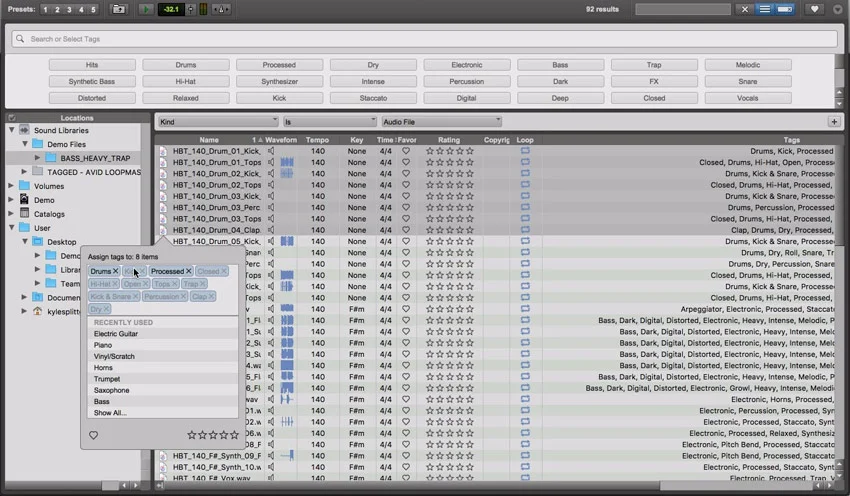Favorite HBT_140_Drum_01_Kick with heart icon
The width and height of the screenshot is (850, 496).
[x=405, y=151]
